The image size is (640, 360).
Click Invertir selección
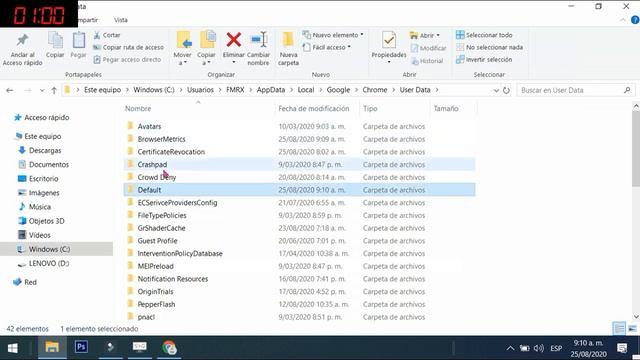click(x=484, y=60)
